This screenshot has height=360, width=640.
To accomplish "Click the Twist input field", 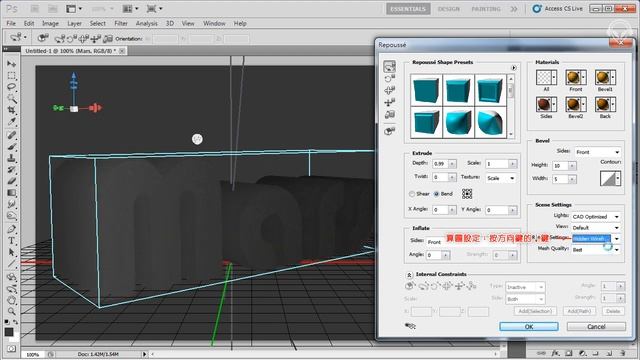I will pos(440,177).
